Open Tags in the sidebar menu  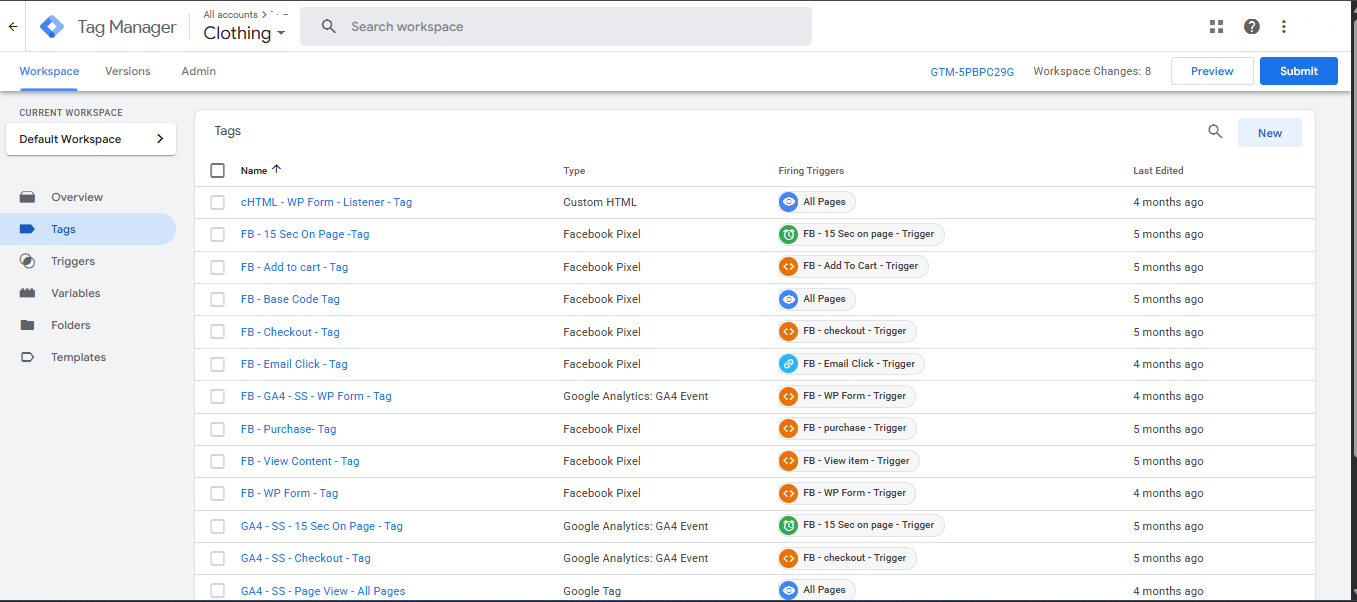88,229
